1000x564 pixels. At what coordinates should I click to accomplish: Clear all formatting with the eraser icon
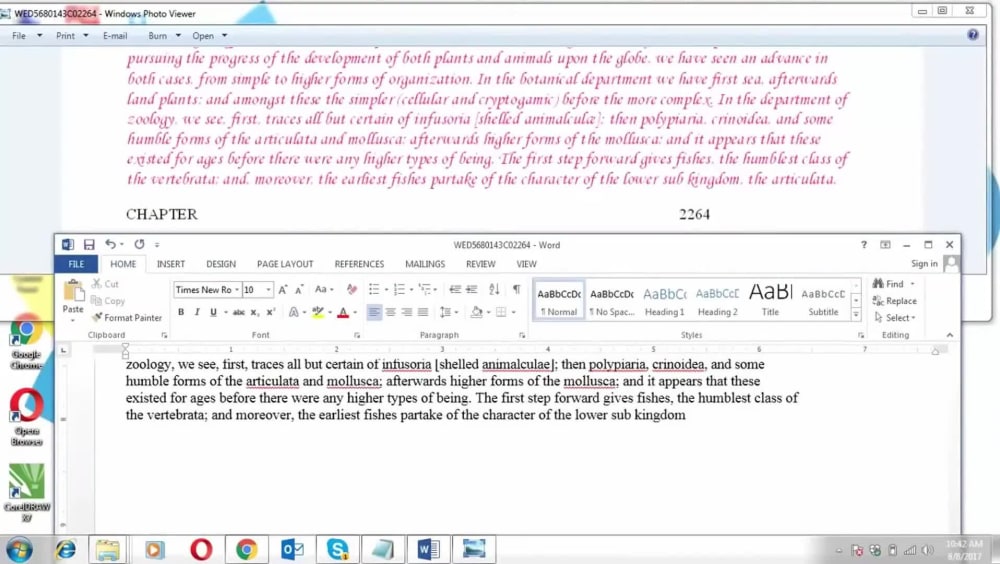point(351,290)
